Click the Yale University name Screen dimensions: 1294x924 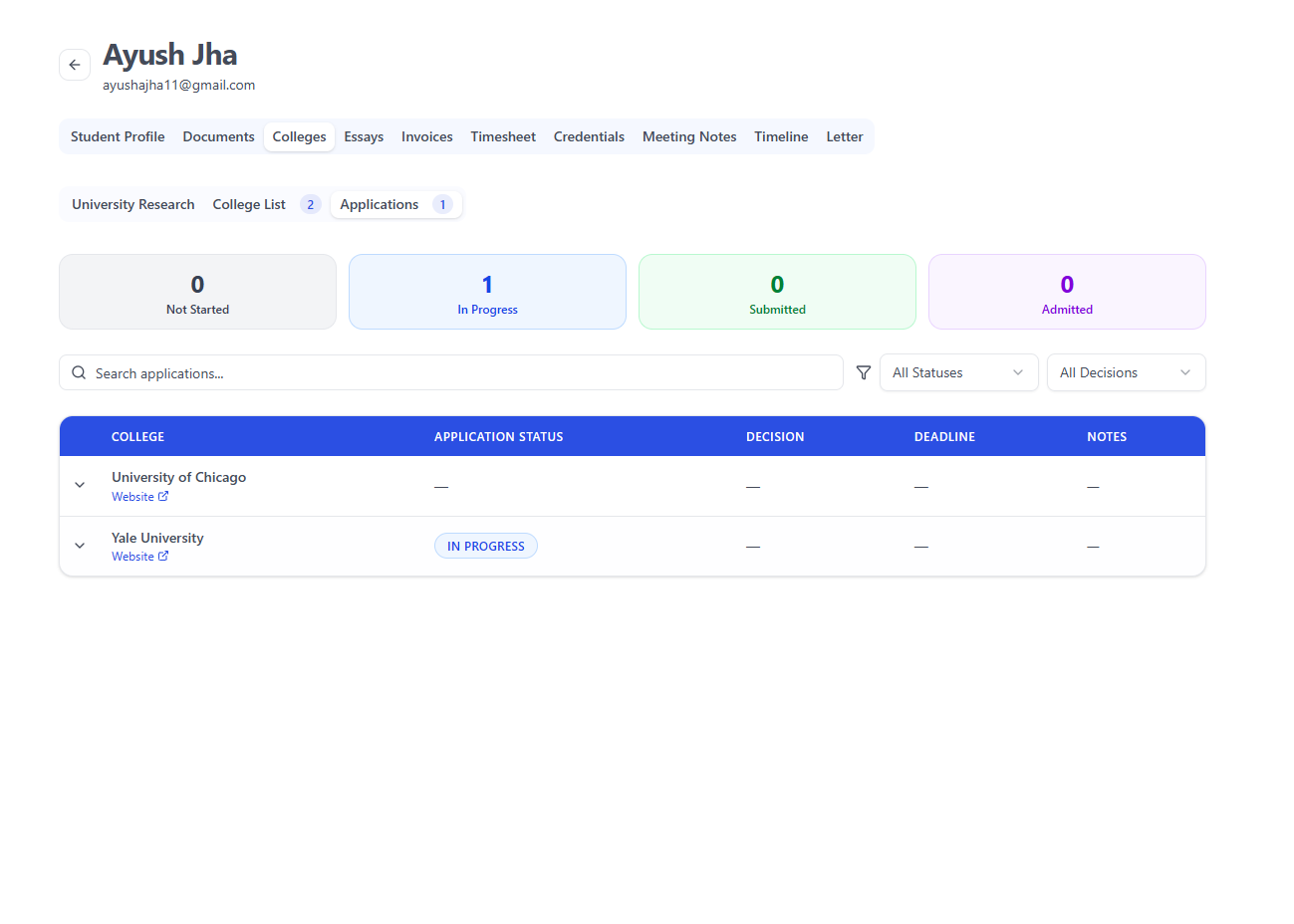(157, 538)
